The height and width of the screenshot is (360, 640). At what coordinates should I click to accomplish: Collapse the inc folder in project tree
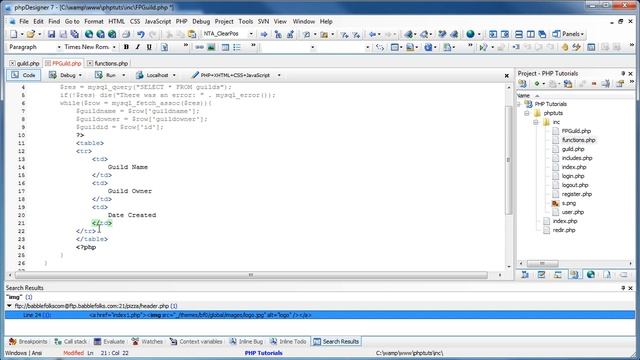(536, 122)
